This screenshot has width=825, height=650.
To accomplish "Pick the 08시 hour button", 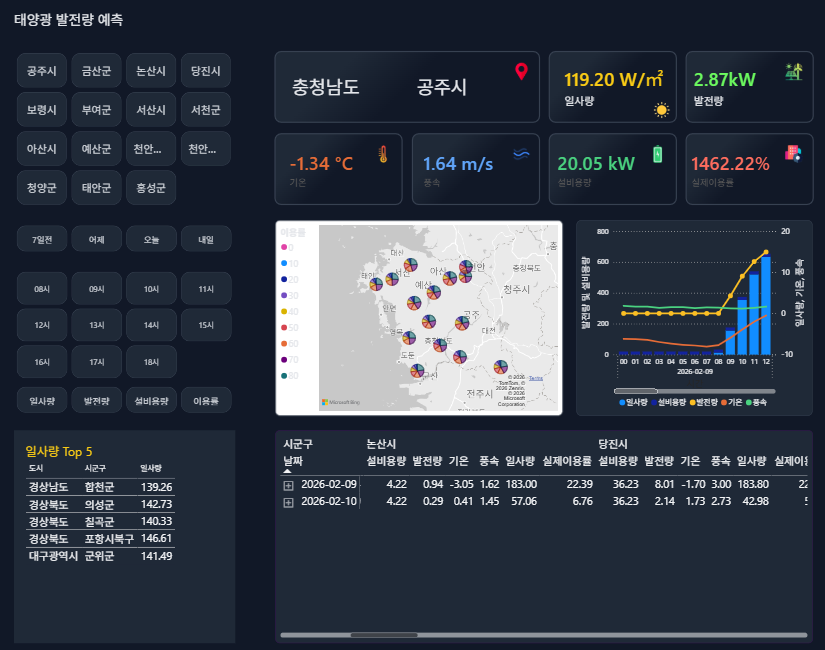I will click(x=42, y=289).
